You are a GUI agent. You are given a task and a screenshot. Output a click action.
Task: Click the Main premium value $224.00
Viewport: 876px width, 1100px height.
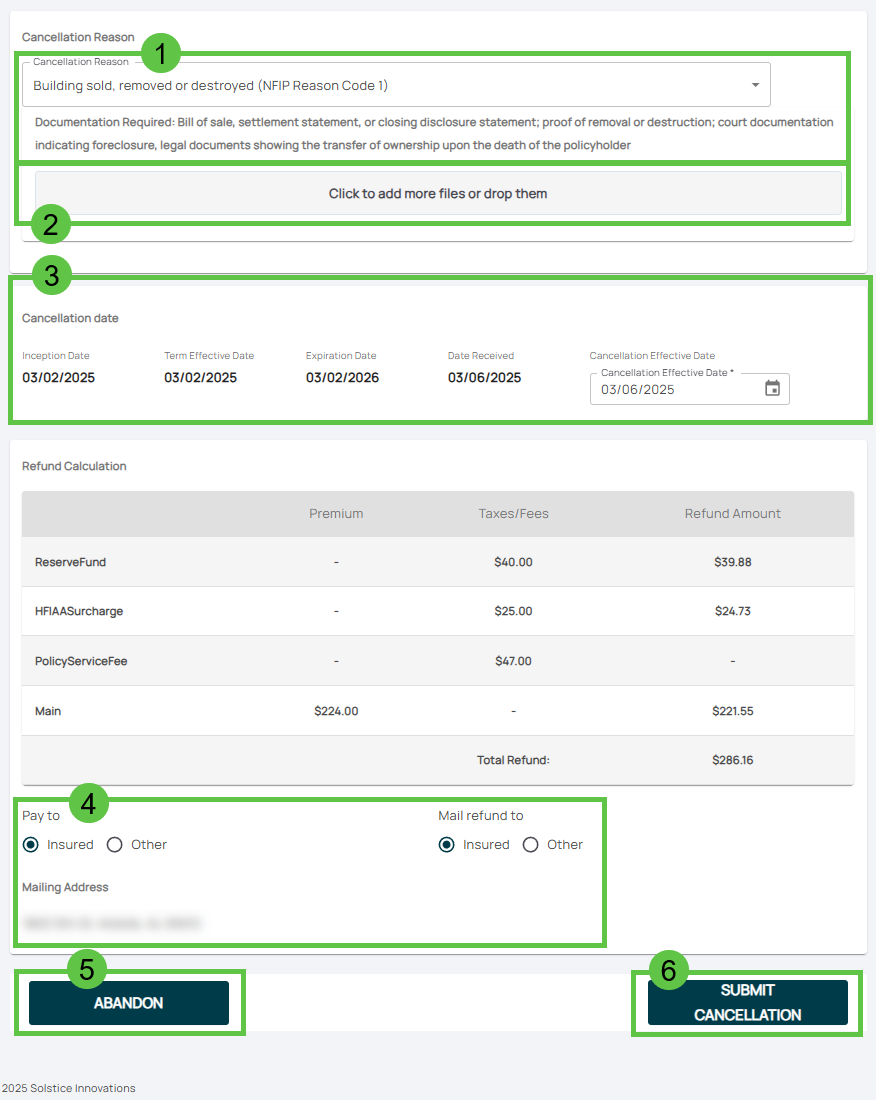click(x=336, y=711)
